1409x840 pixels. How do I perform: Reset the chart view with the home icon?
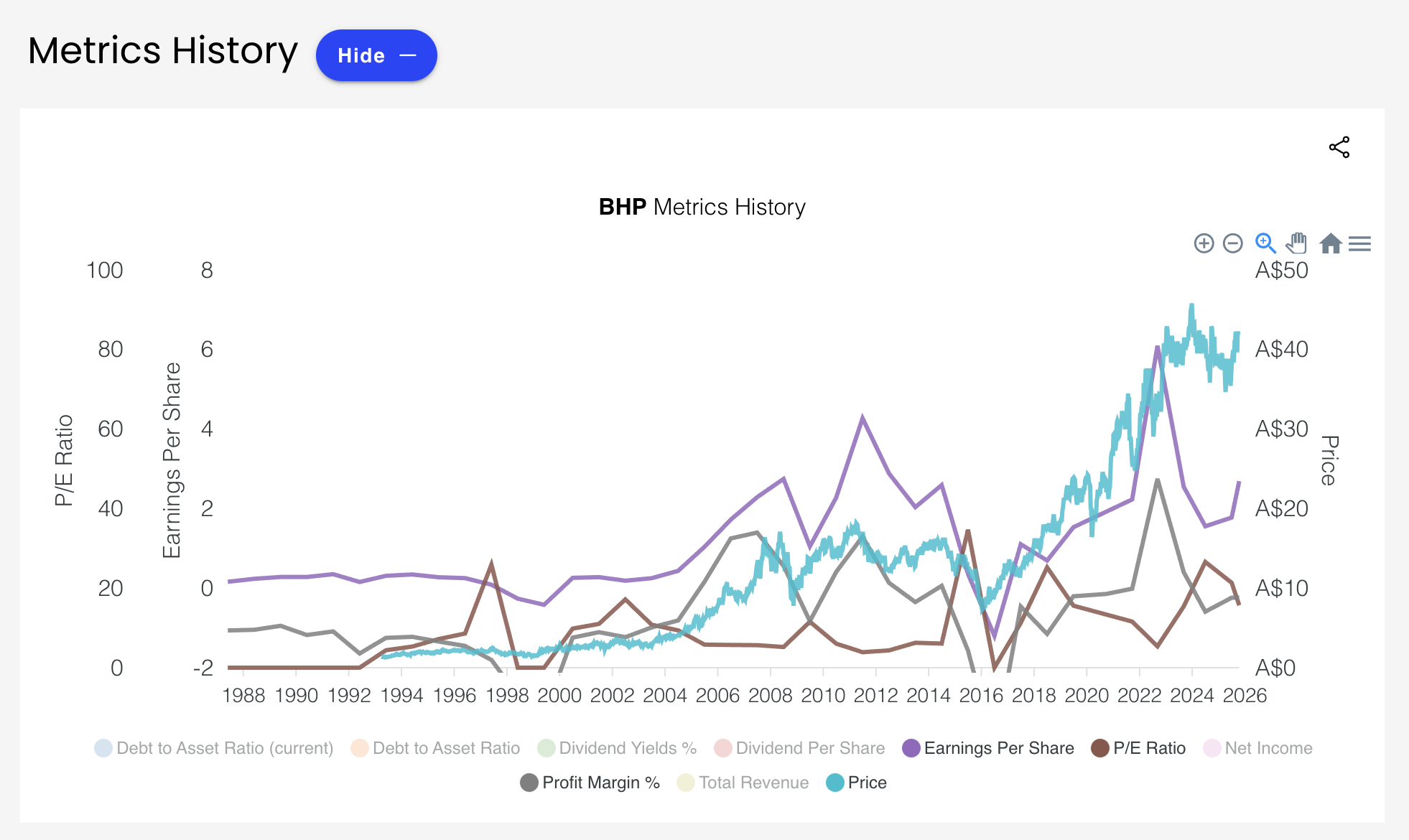tap(1330, 244)
